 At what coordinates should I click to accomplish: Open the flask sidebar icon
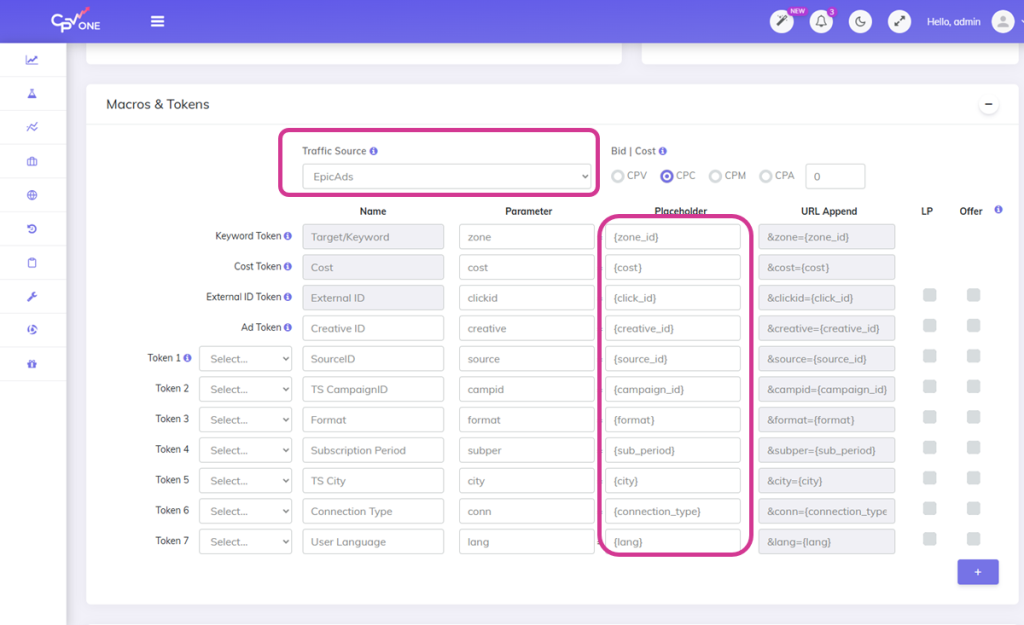(x=32, y=93)
